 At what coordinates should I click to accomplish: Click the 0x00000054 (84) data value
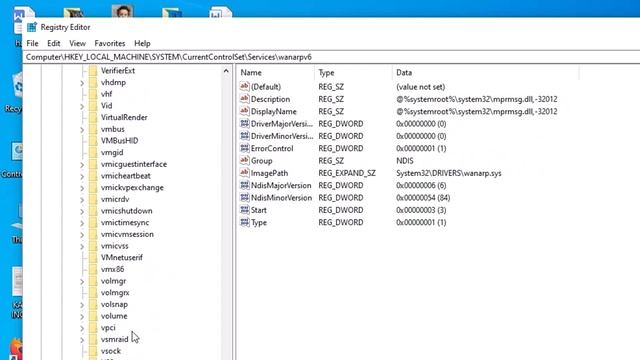pos(423,198)
